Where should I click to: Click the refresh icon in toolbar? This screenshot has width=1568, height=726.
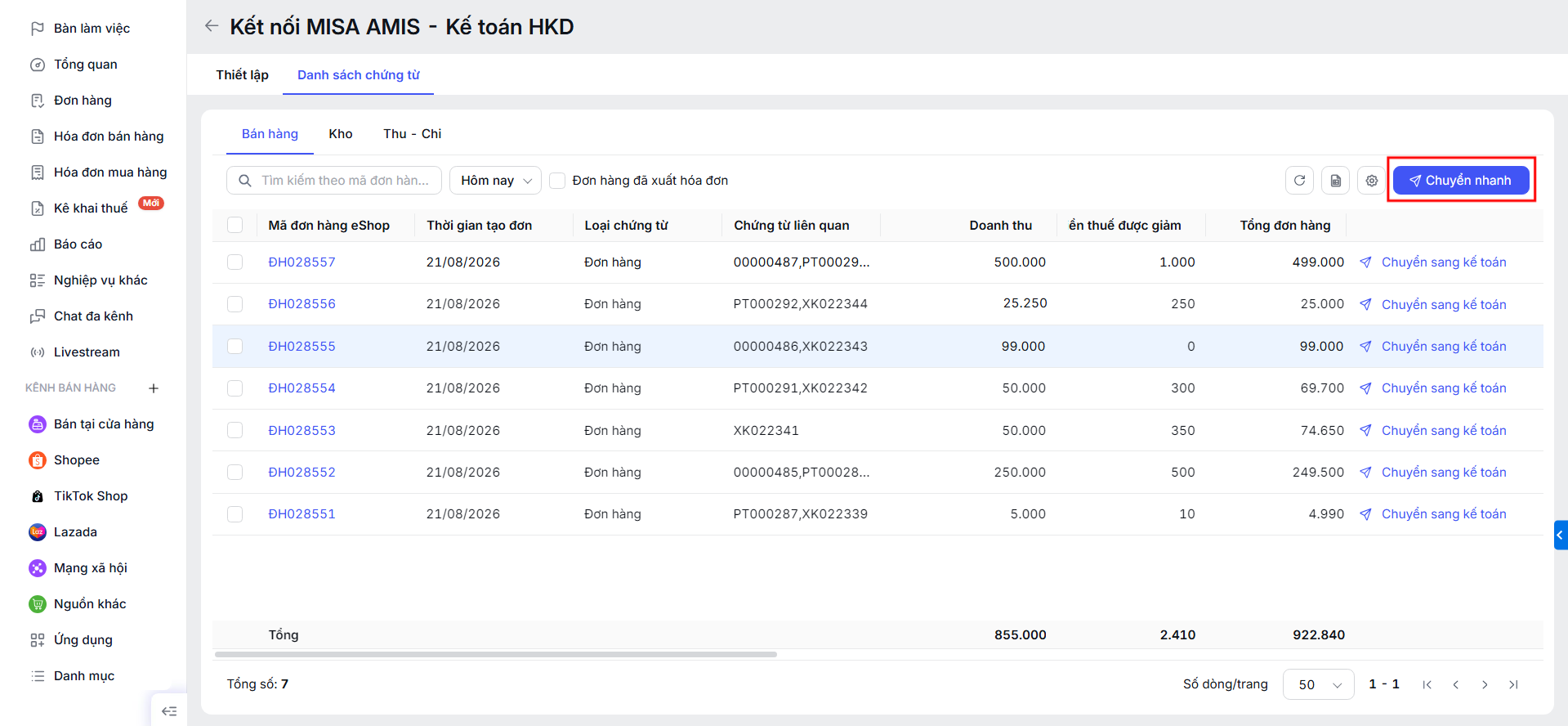(1299, 181)
